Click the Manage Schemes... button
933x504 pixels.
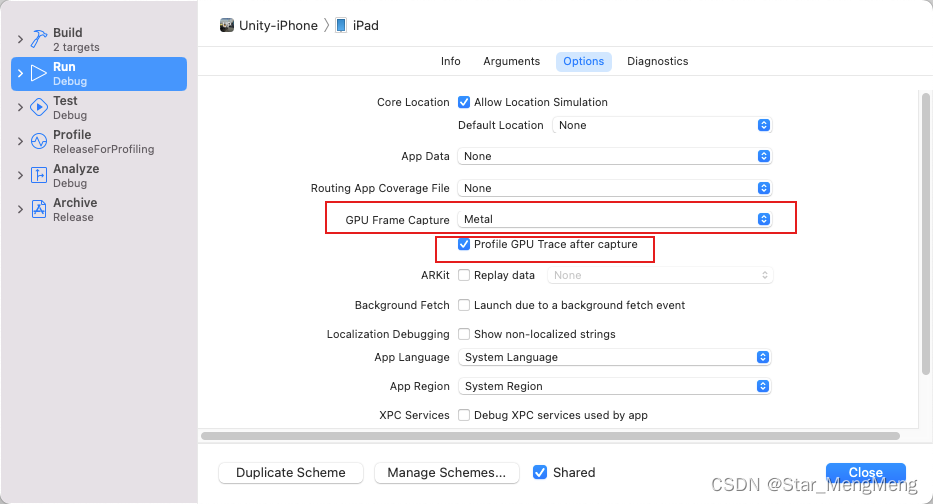coord(447,472)
